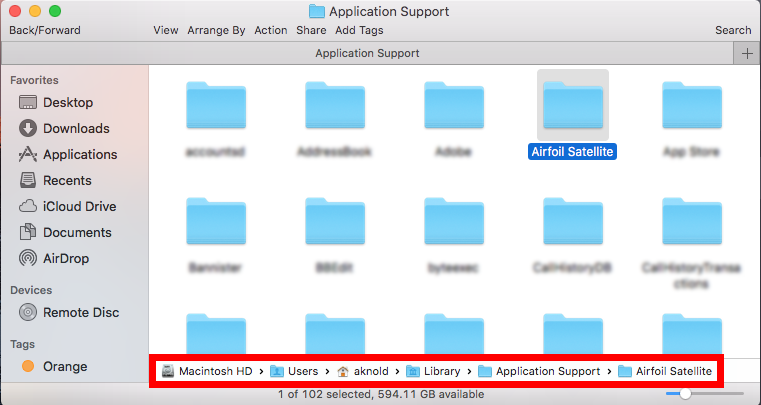761x405 pixels.
Task: Click the title bar folder proxy icon
Action: 317,11
